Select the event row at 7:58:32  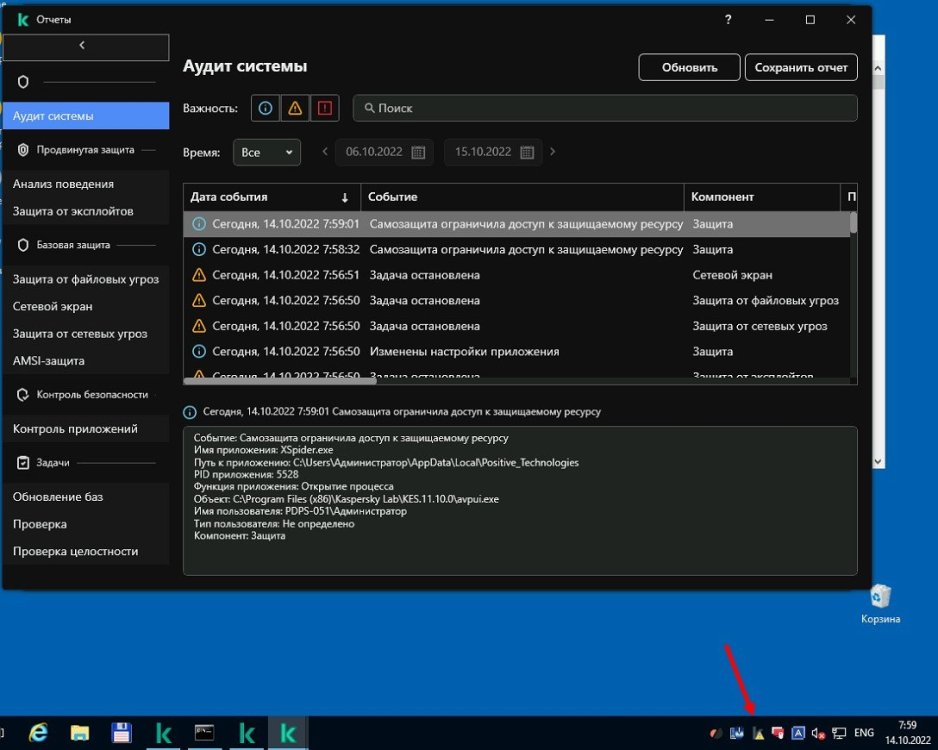pos(517,249)
